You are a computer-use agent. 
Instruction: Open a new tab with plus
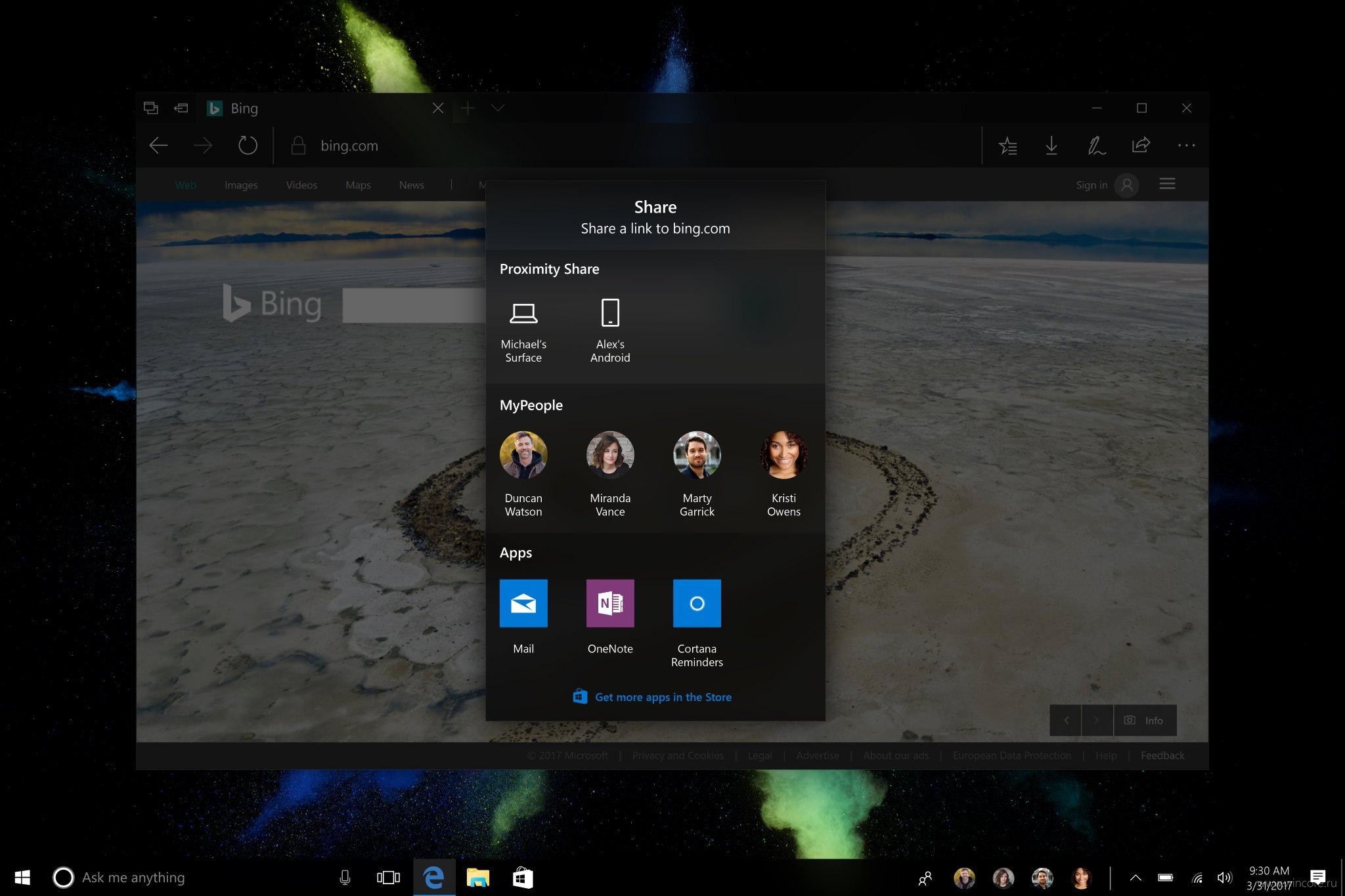click(x=468, y=108)
